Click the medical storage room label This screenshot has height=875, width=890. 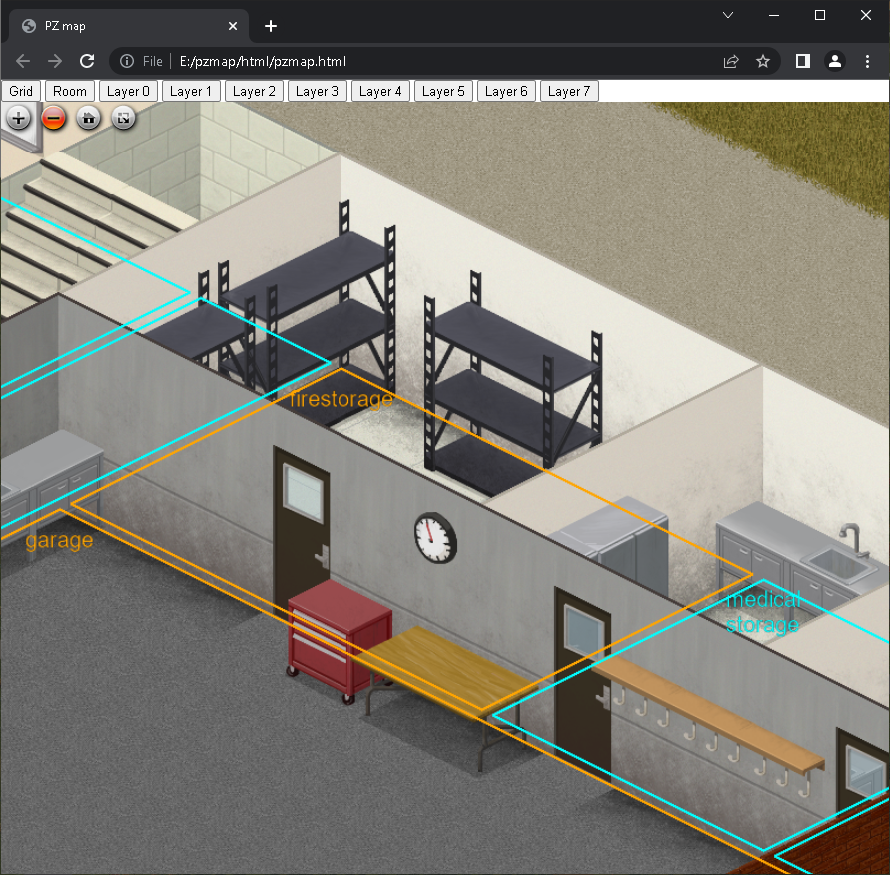763,612
